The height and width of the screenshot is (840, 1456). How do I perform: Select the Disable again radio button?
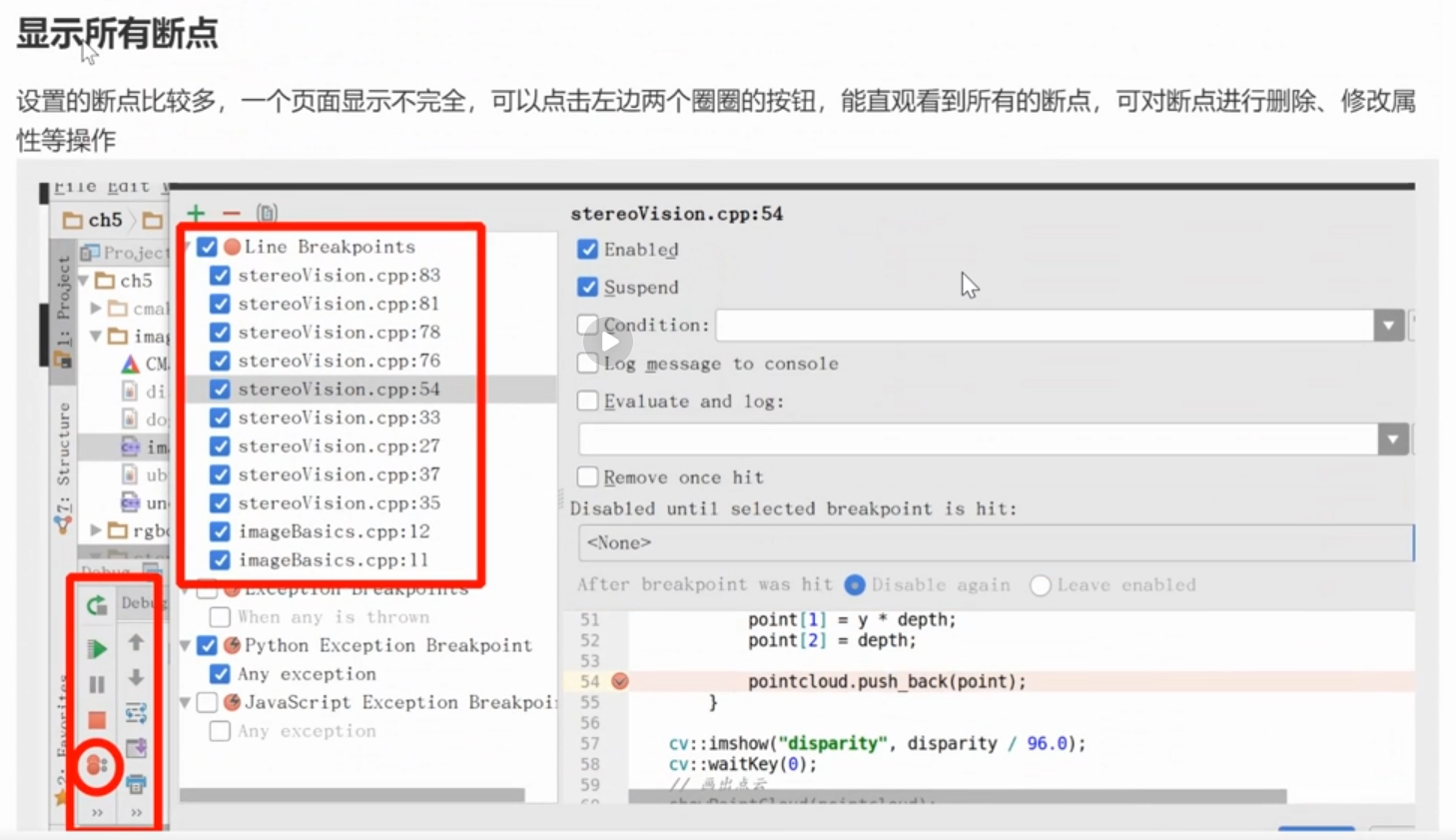click(856, 584)
